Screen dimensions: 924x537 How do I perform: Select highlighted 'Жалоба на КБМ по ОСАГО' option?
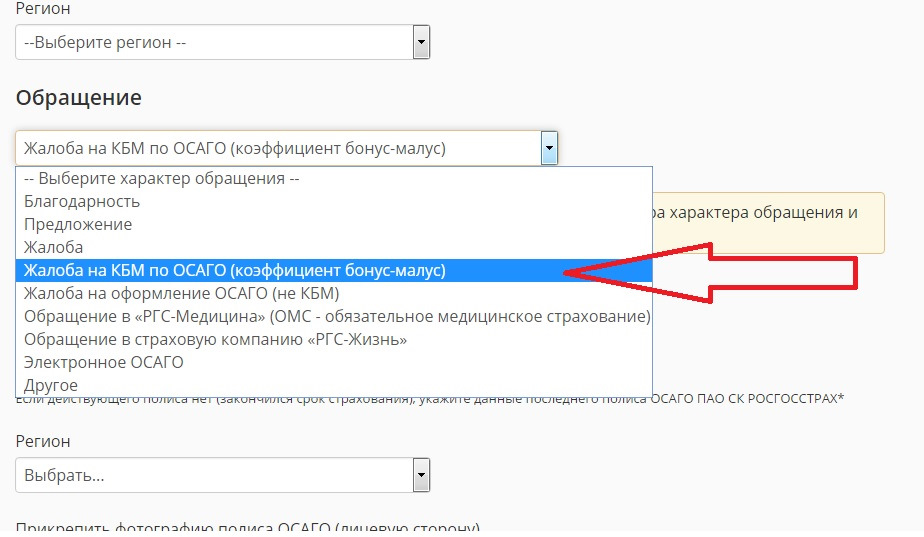coord(334,271)
